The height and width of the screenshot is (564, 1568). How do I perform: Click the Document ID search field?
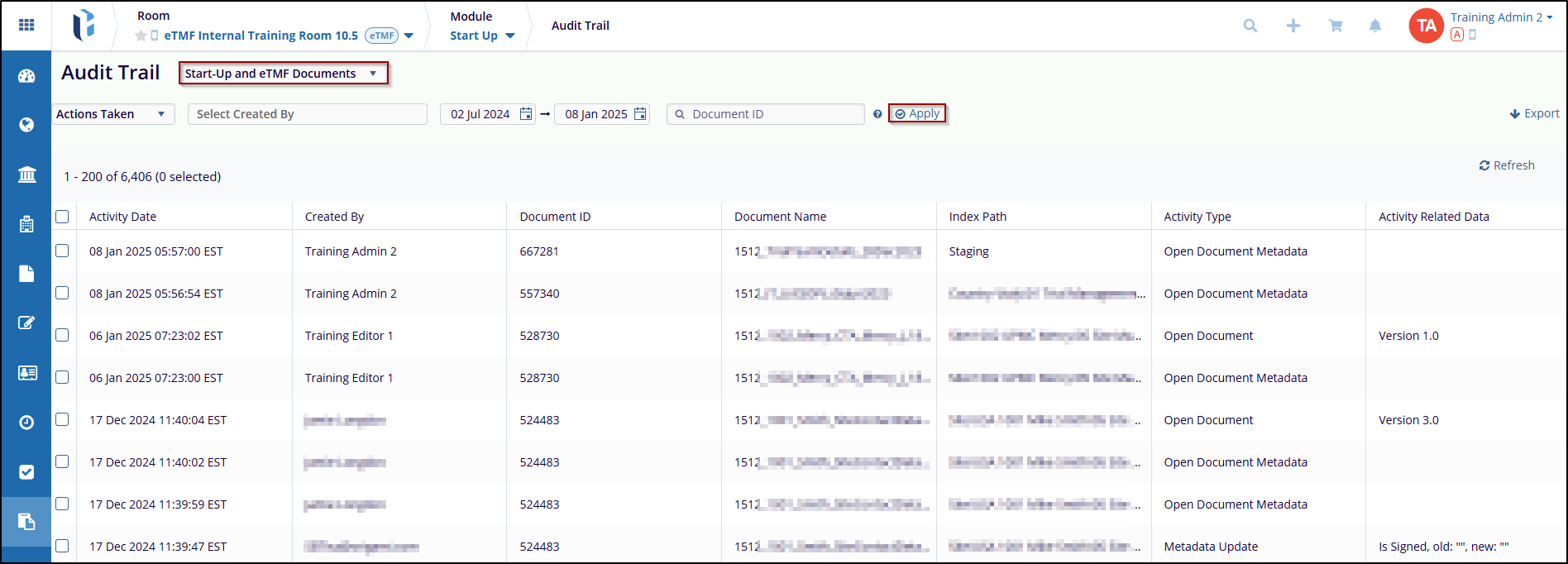pyautogui.click(x=773, y=114)
